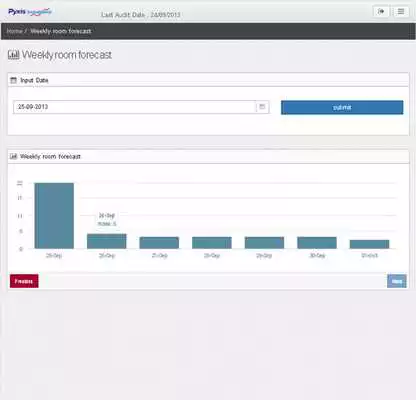
Task: Open the hamburger menu icon
Action: pyautogui.click(x=401, y=11)
